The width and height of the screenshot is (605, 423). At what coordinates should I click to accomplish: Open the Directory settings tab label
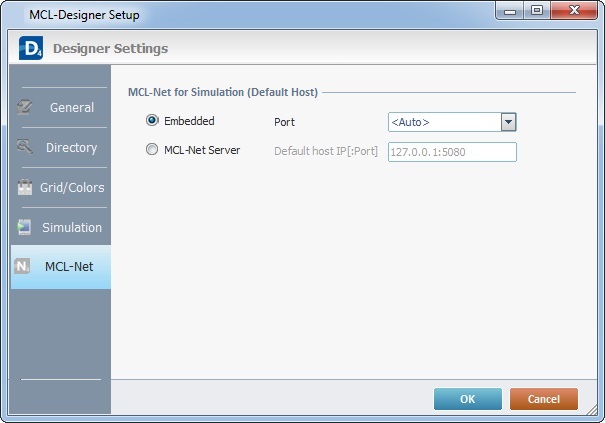[71, 147]
